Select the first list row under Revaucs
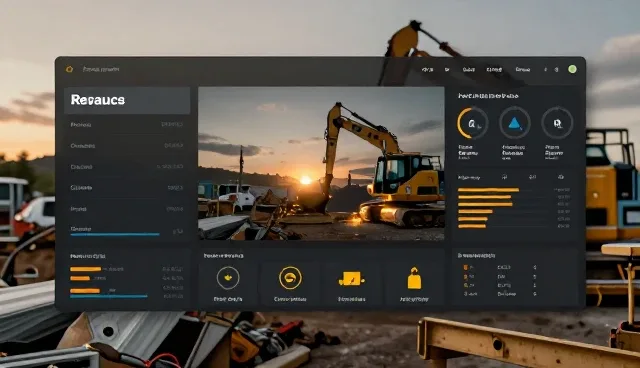640x368 pixels. tap(127, 124)
